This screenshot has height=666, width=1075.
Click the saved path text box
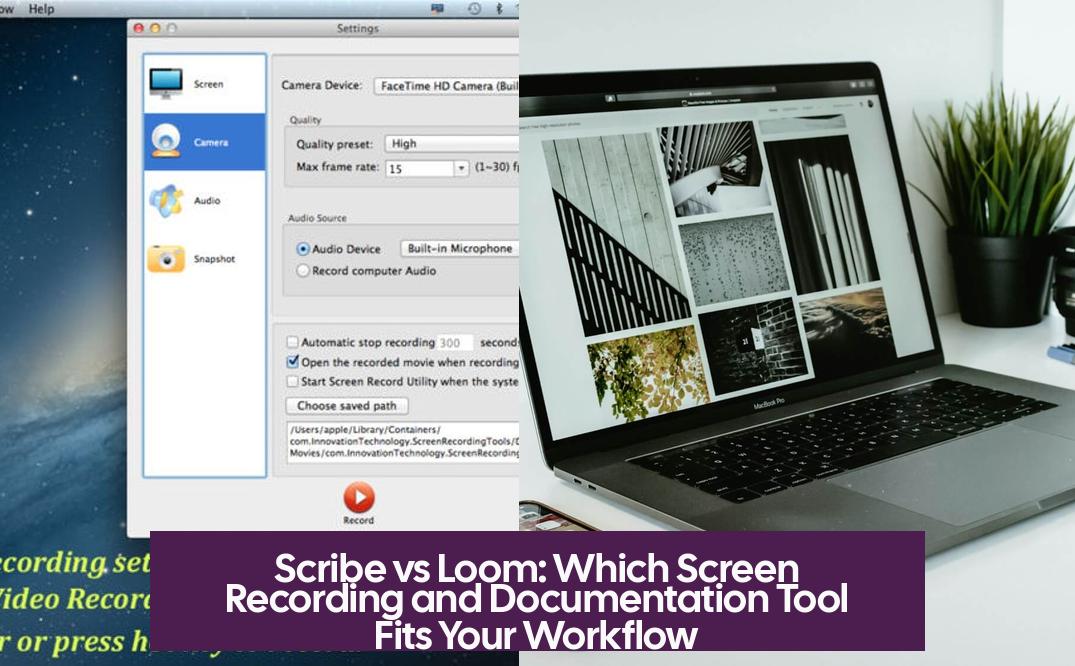pyautogui.click(x=402, y=442)
